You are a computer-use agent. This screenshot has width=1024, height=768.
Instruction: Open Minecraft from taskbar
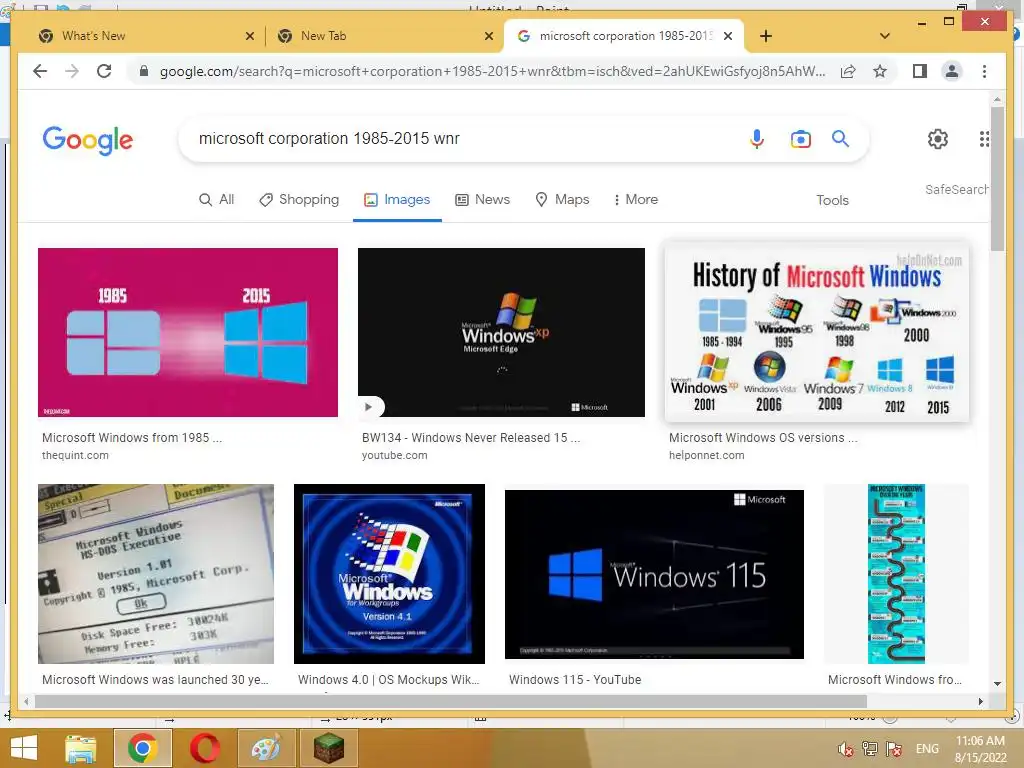click(328, 748)
